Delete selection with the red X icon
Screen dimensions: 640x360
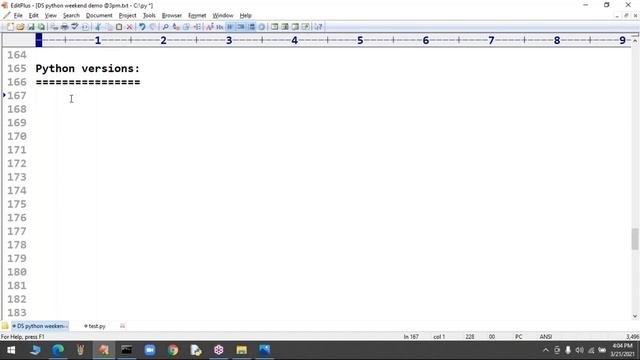129,27
